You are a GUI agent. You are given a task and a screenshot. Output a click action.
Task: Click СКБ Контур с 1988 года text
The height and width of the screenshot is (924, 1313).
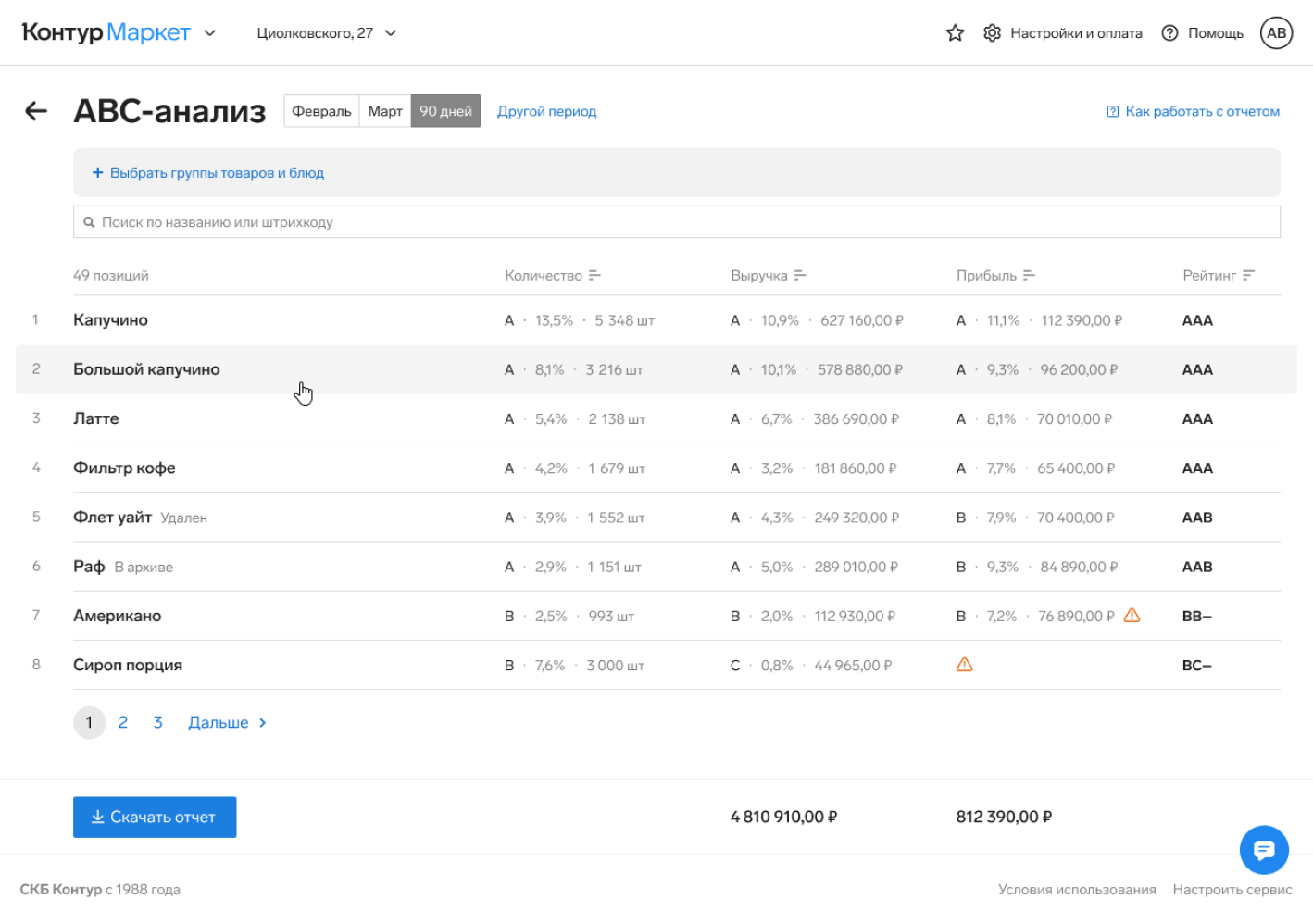[x=100, y=889]
